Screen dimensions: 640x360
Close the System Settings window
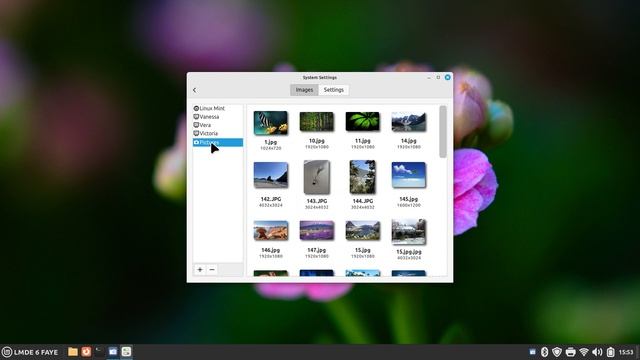448,77
